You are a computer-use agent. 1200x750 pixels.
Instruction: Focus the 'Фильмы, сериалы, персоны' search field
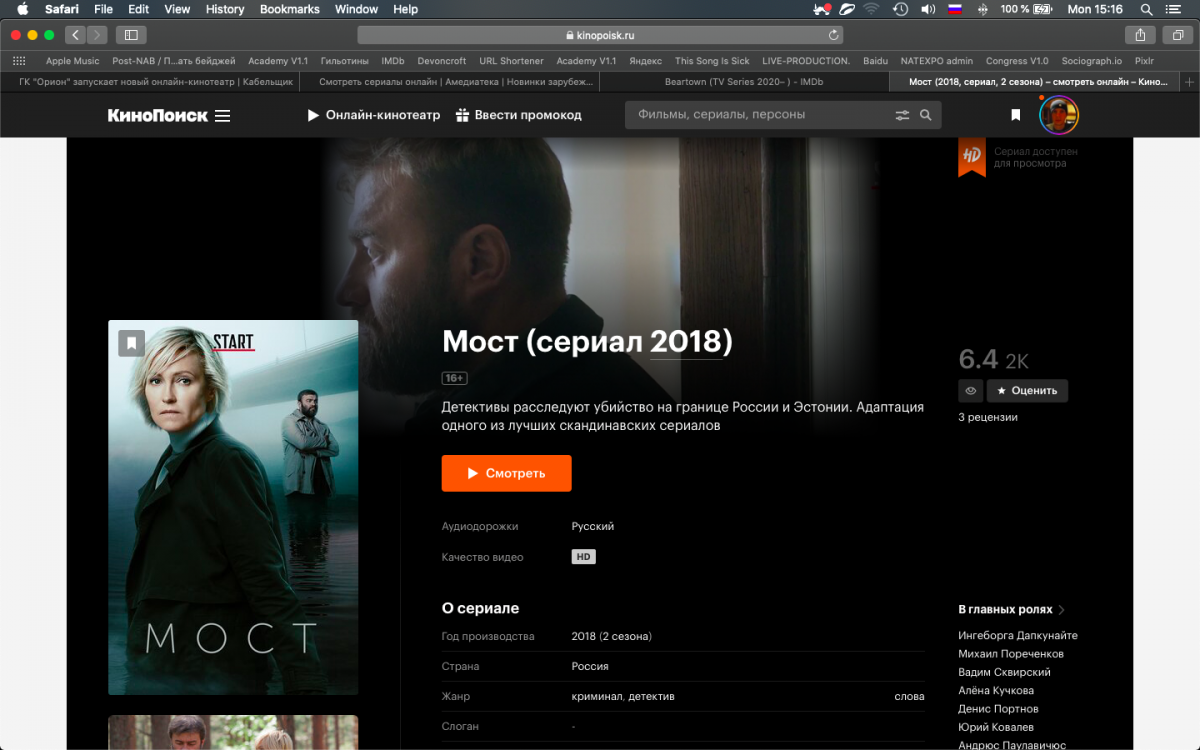click(760, 115)
